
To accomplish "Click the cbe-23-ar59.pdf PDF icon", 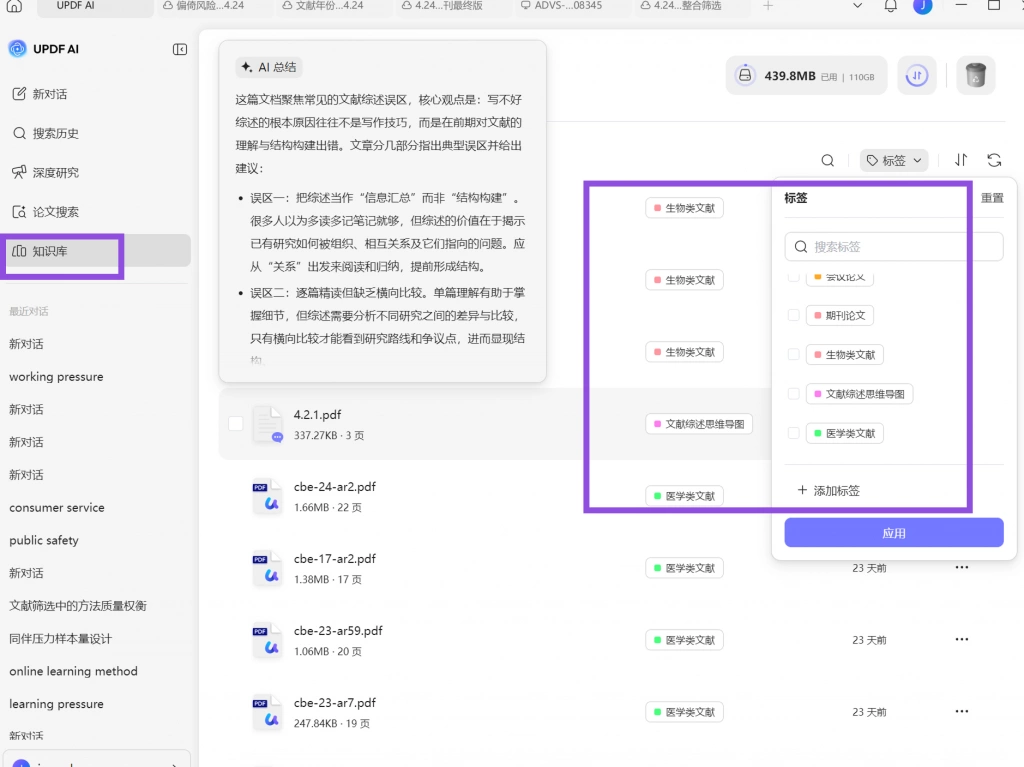I will click(x=267, y=640).
